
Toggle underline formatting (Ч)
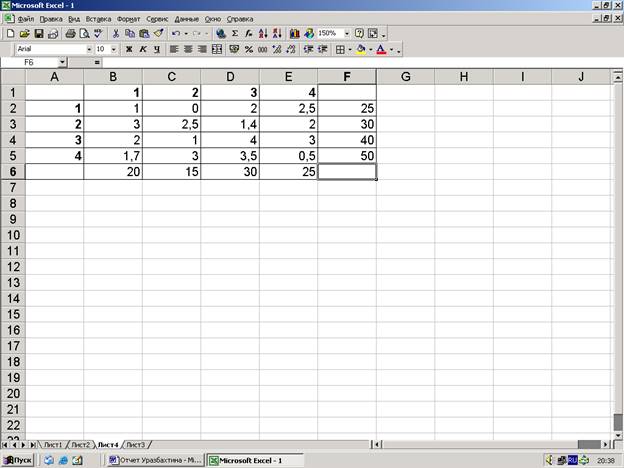point(157,49)
